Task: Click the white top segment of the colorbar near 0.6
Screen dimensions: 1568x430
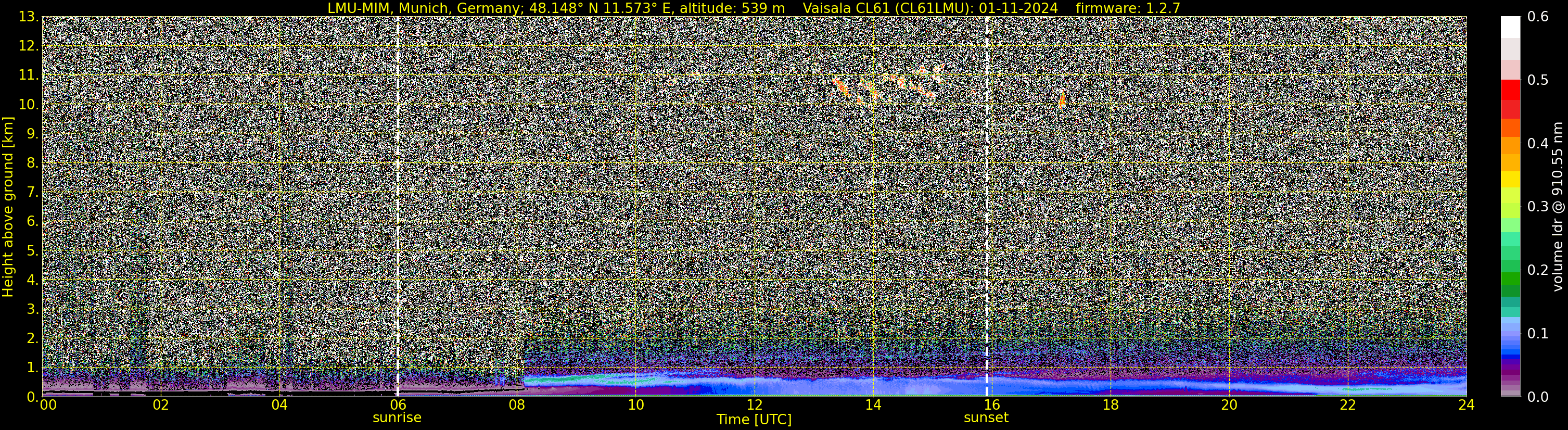Action: pyautogui.click(x=1510, y=28)
